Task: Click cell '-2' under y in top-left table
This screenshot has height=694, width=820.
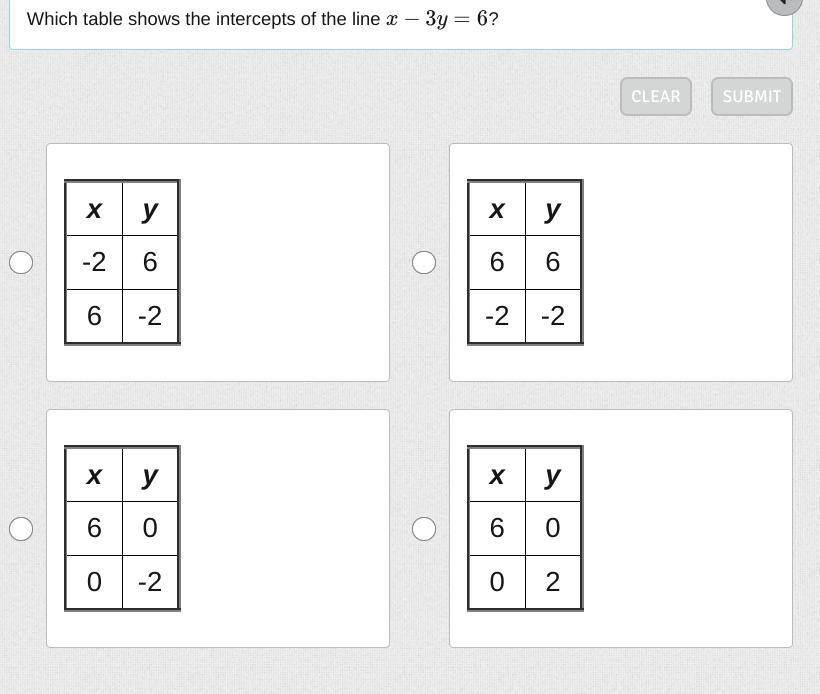Action: 150,316
